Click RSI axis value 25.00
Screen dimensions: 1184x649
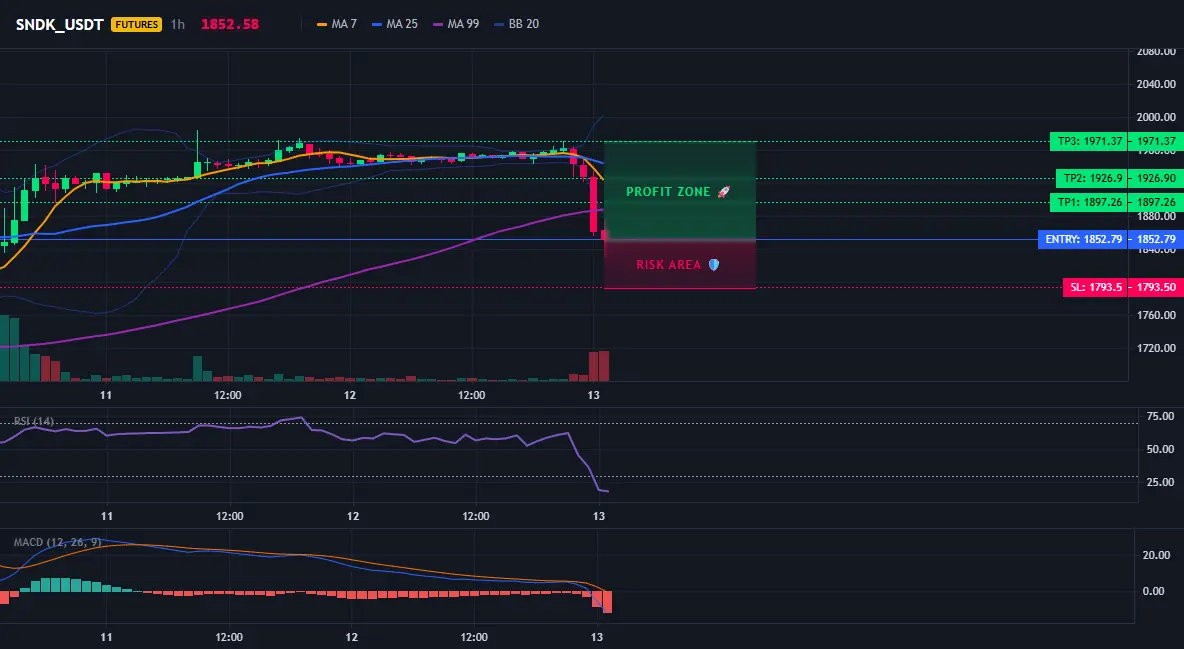(1160, 482)
